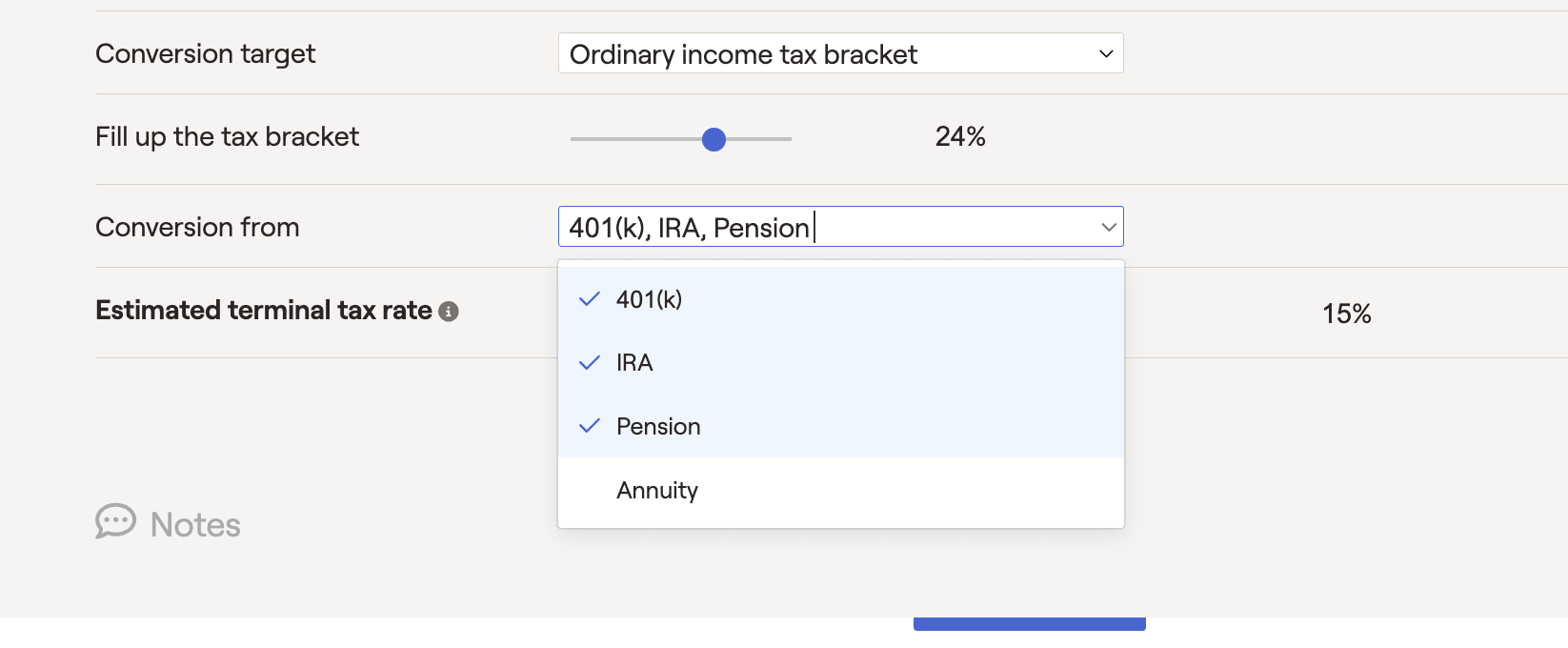Click the 15% terminal tax rate value
The height and width of the screenshot is (648, 1568).
(1346, 314)
